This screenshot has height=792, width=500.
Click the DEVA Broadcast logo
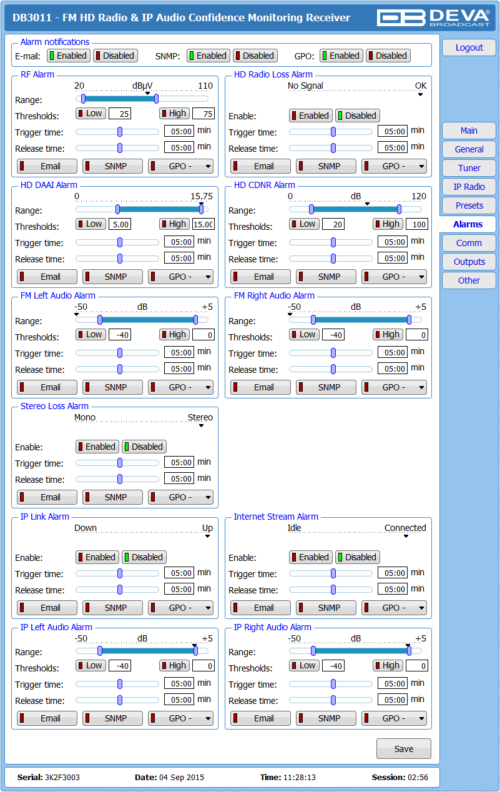click(x=433, y=18)
